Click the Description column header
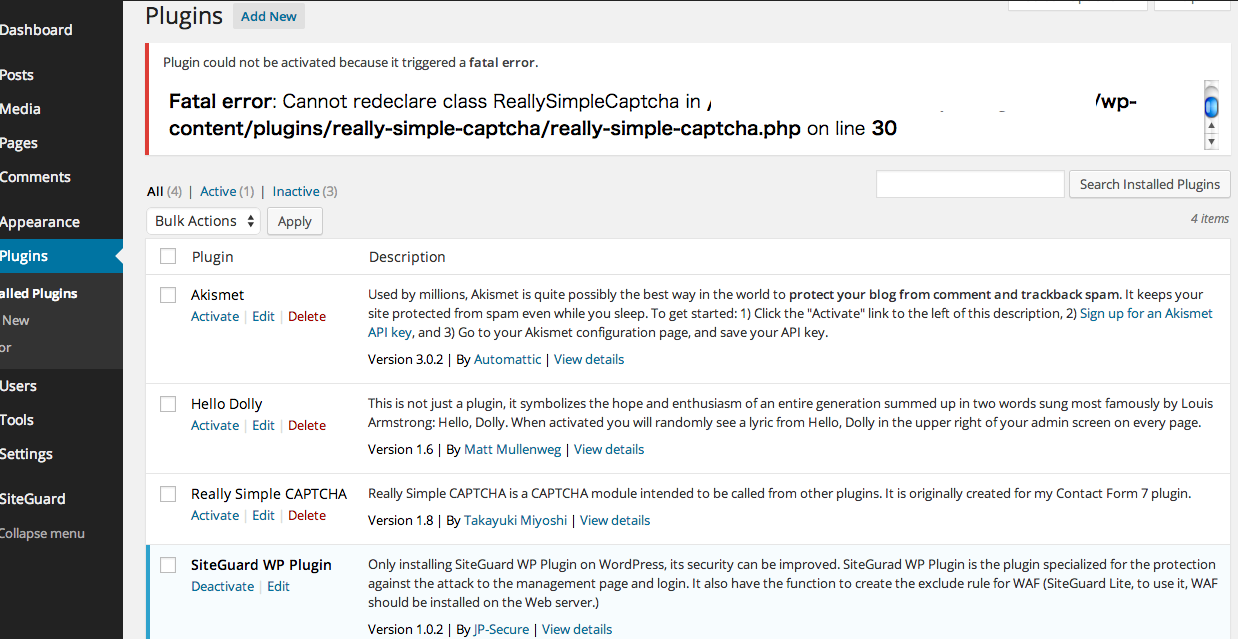1238x639 pixels. coord(407,257)
